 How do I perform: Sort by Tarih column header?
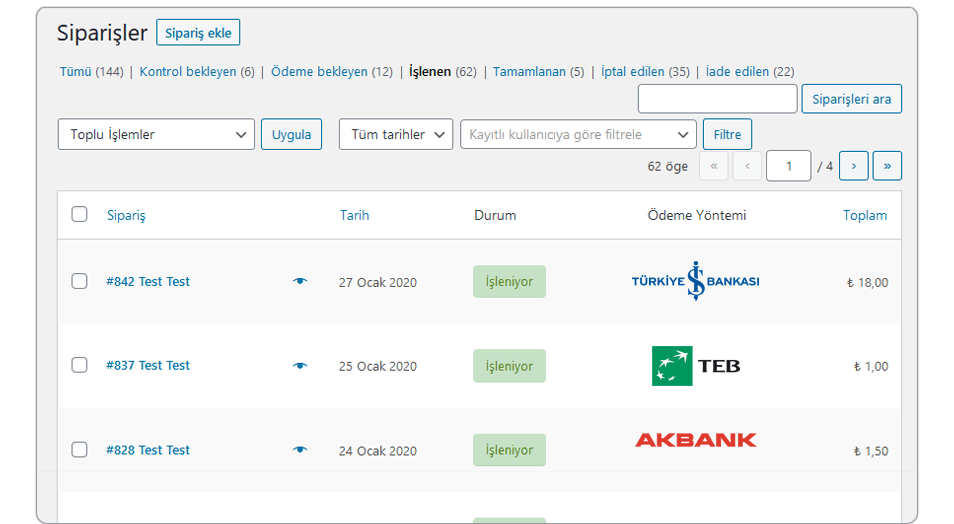(355, 215)
